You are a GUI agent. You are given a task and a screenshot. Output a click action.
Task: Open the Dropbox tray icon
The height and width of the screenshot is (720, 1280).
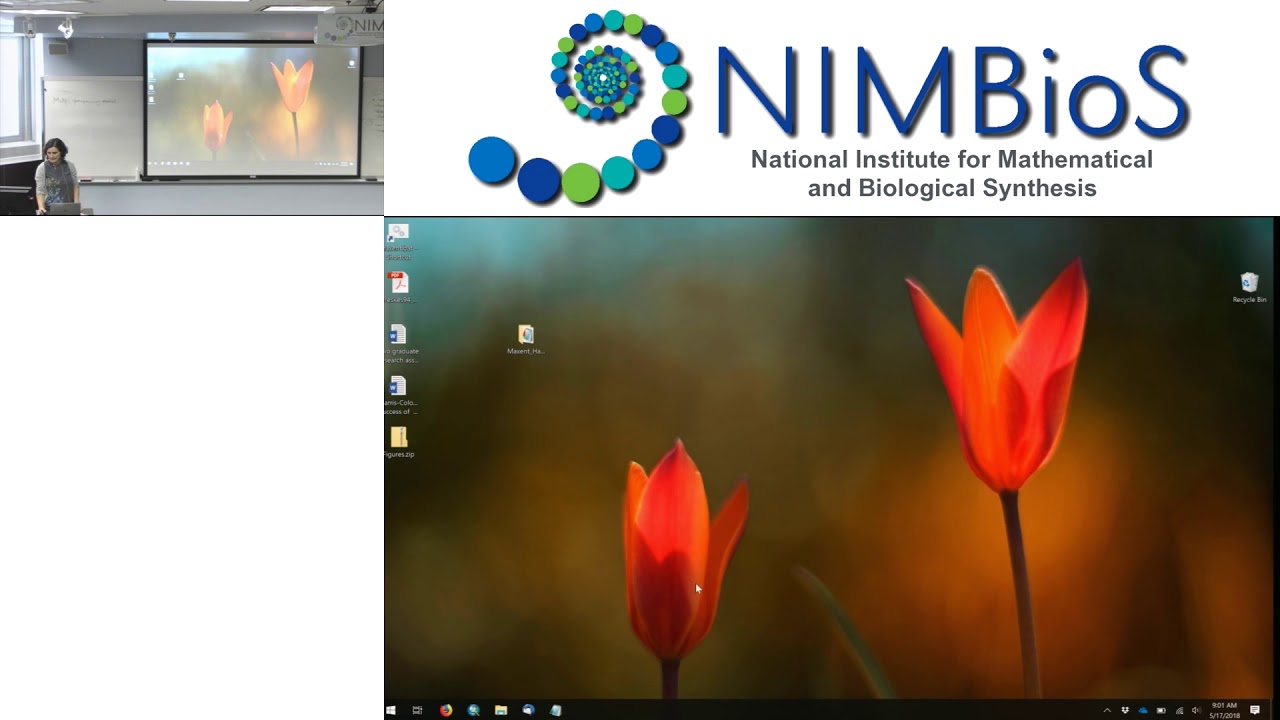1125,710
